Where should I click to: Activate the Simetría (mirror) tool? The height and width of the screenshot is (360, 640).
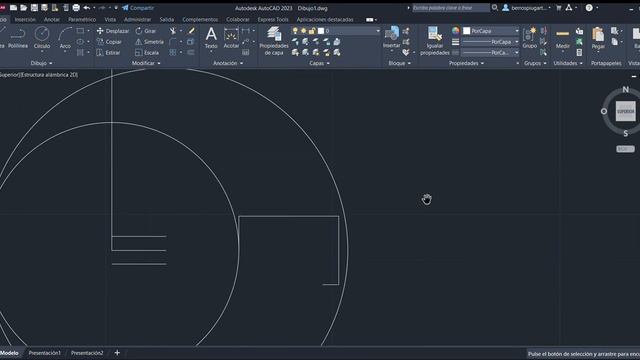point(149,42)
